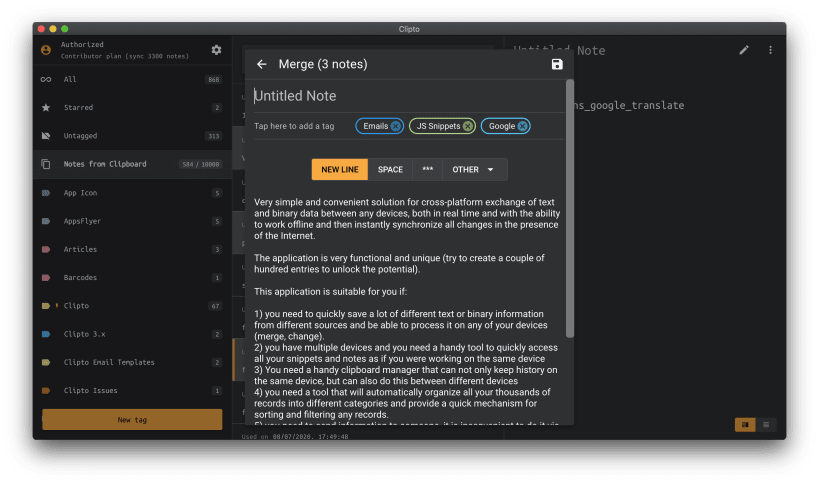Switch to list view layout
819x483 pixels.
[766, 425]
